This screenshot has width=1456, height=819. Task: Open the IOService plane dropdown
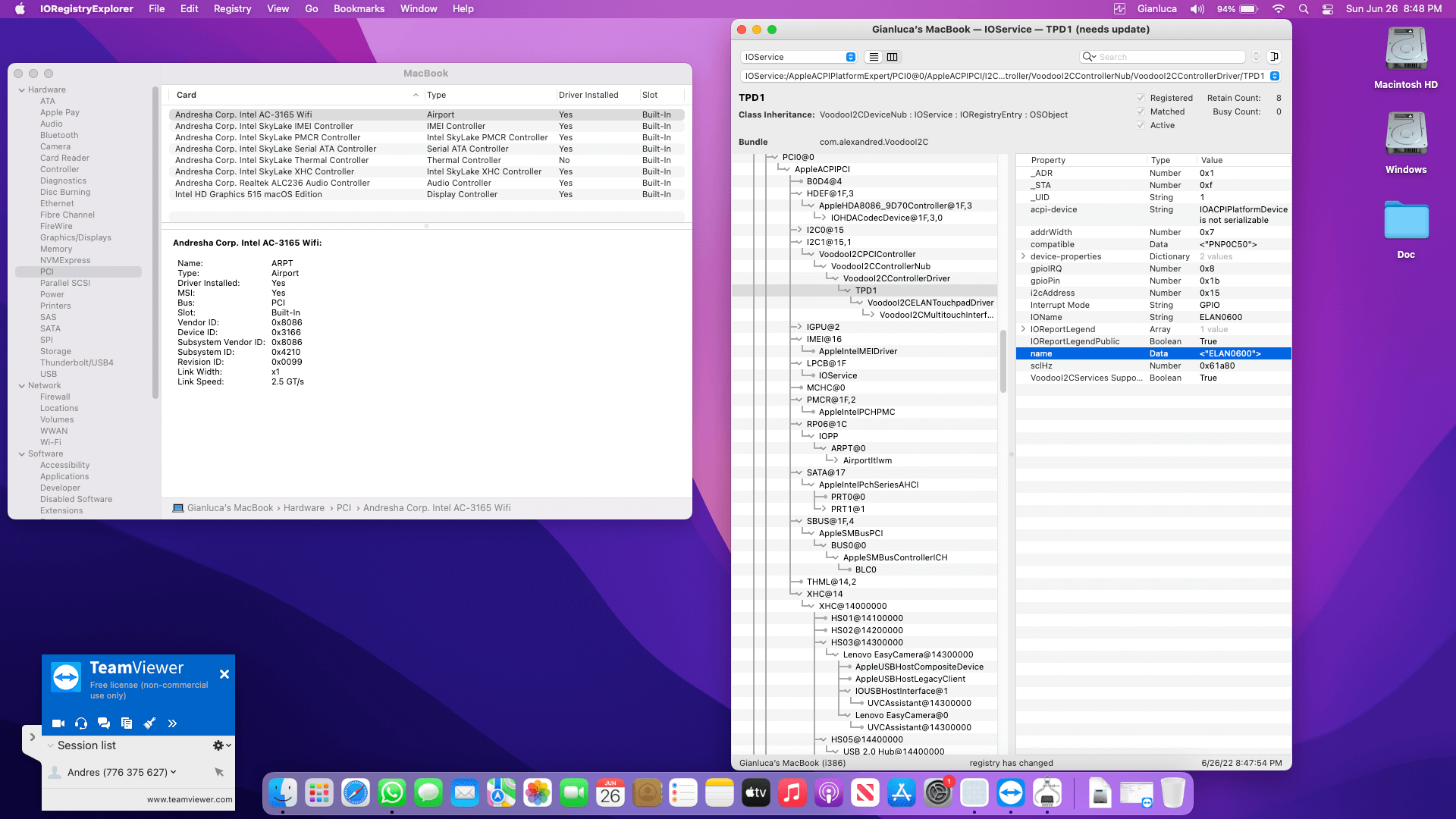799,57
